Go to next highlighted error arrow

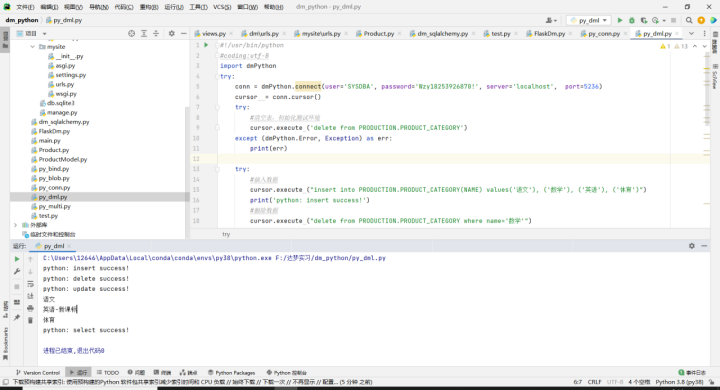(705, 46)
